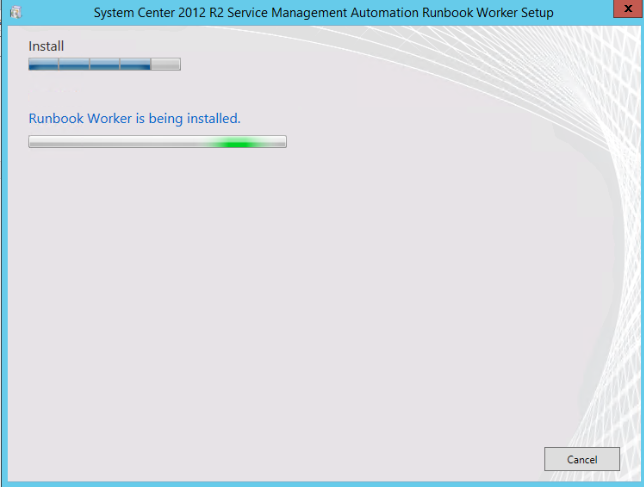Screen dimensions: 644x487
Task: Click 'Runbook Worker is being installed' status text
Action: (x=134, y=118)
